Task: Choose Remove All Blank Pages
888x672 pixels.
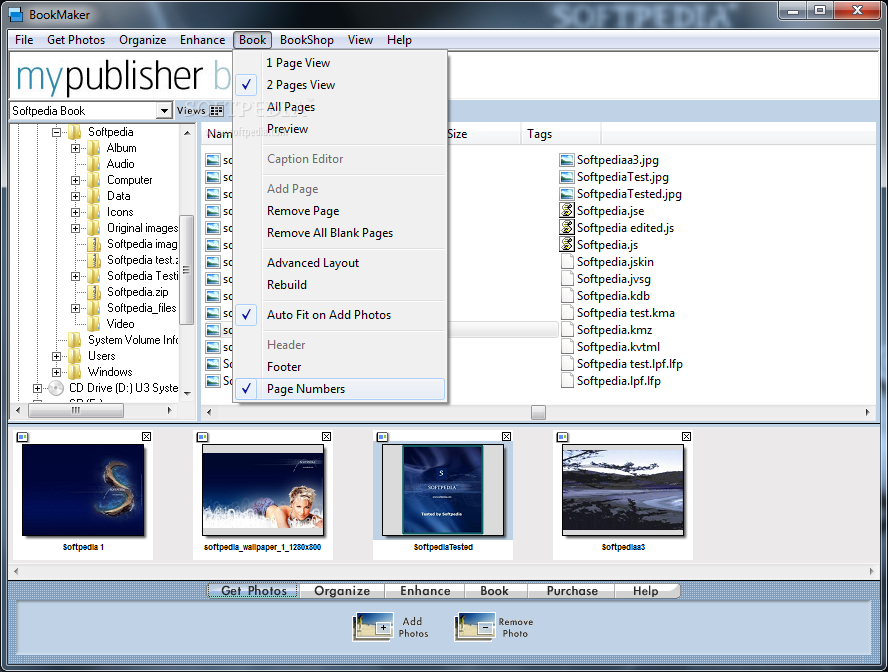Action: point(339,233)
